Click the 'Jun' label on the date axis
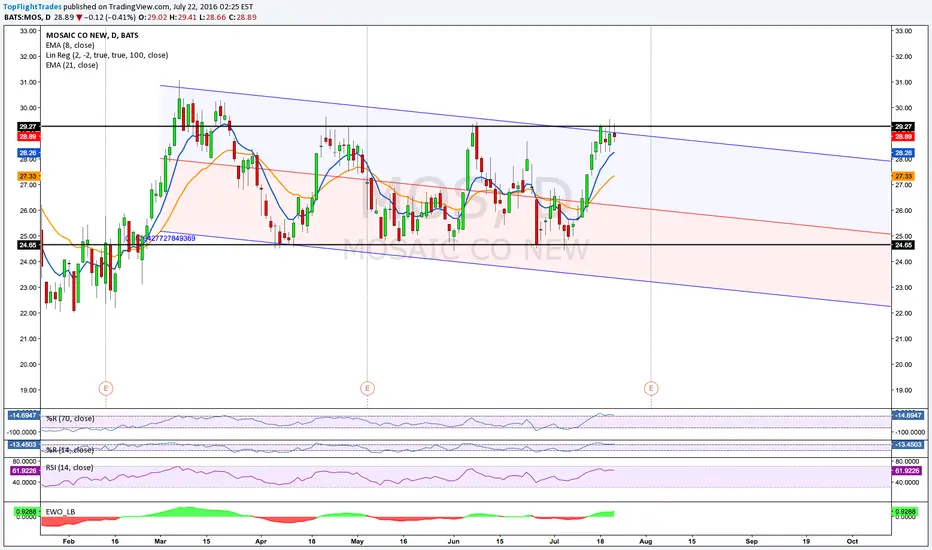Screen dimensions: 932x550 click(x=454, y=542)
